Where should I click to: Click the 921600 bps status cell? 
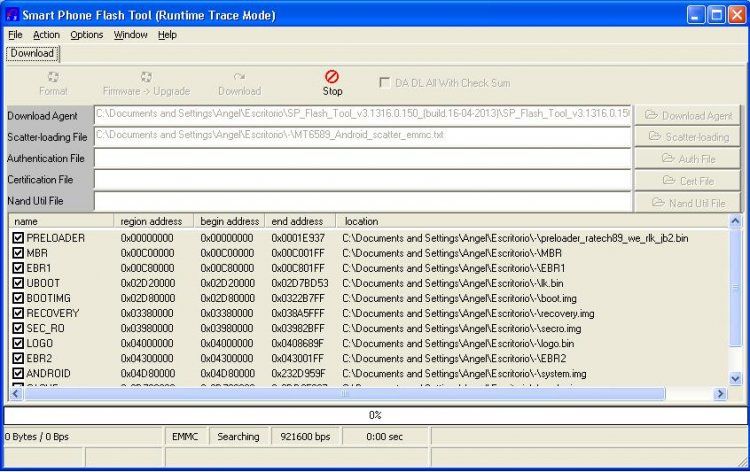click(x=305, y=437)
